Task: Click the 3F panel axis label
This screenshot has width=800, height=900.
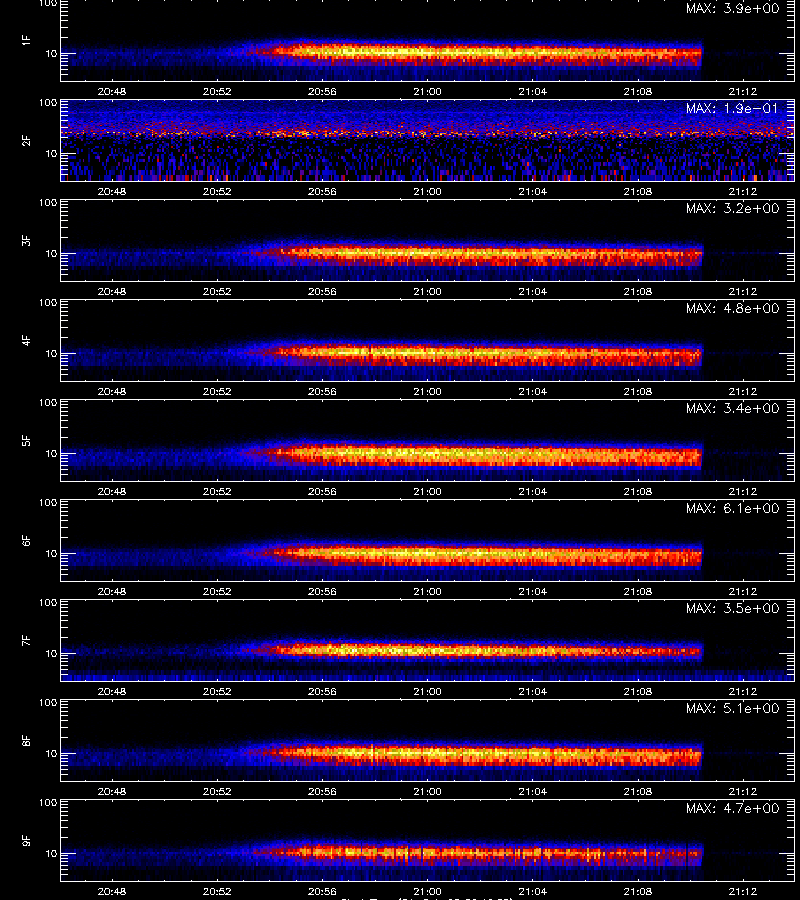Action: point(26,240)
